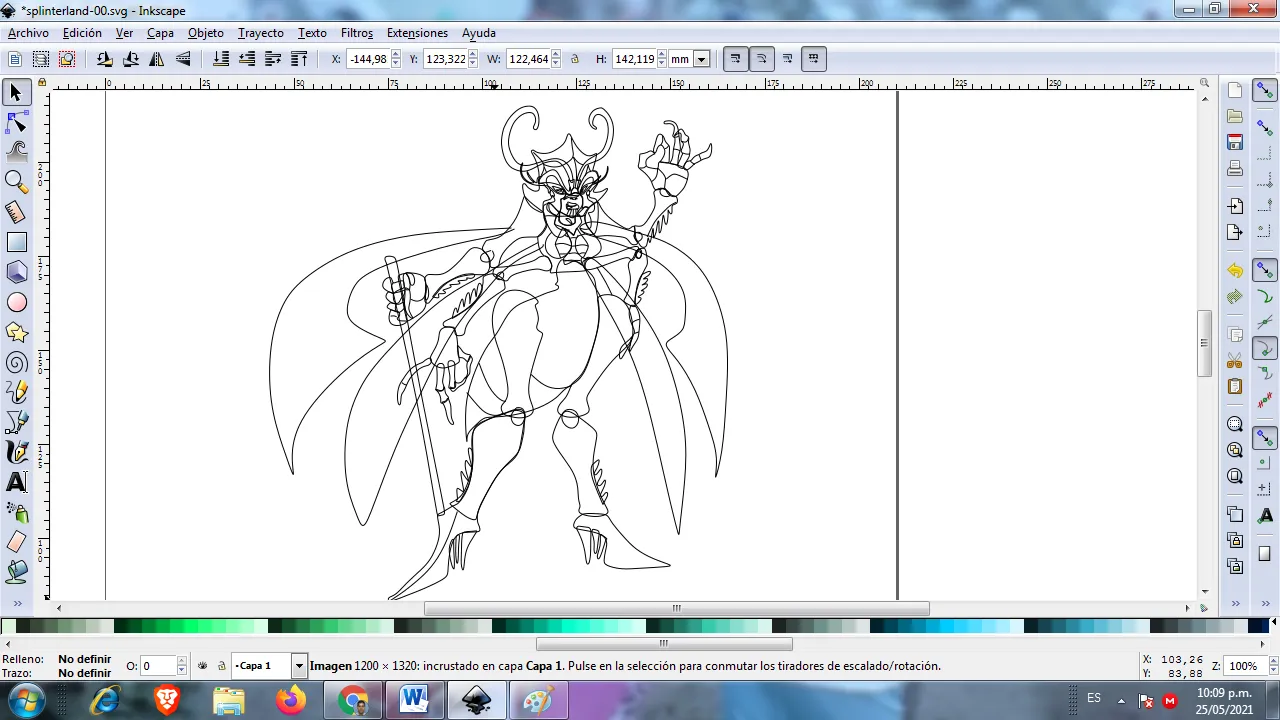Viewport: 1280px width, 720px height.
Task: Toggle the width/height lock ratio
Action: tap(575, 59)
